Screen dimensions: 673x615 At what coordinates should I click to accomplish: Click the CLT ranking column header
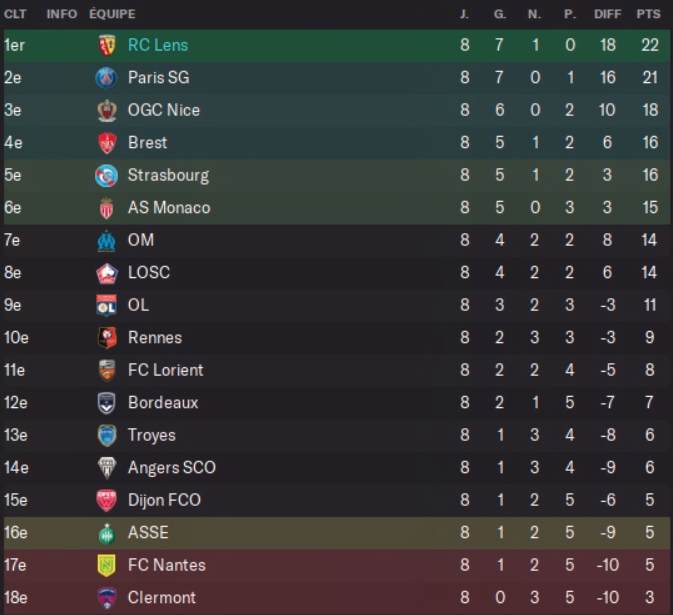click(x=15, y=14)
